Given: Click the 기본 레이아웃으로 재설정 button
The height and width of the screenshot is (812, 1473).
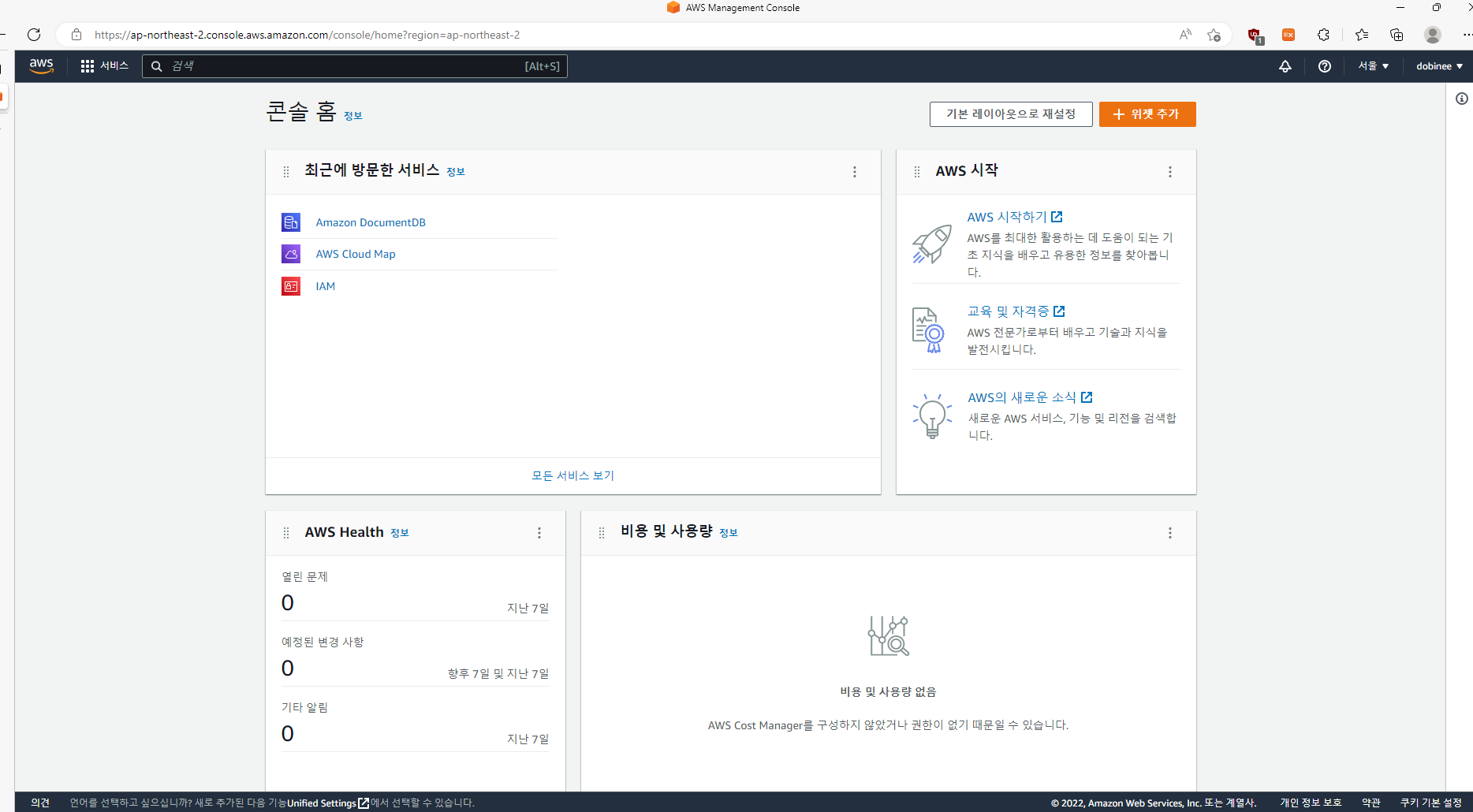Looking at the screenshot, I should [x=1011, y=114].
